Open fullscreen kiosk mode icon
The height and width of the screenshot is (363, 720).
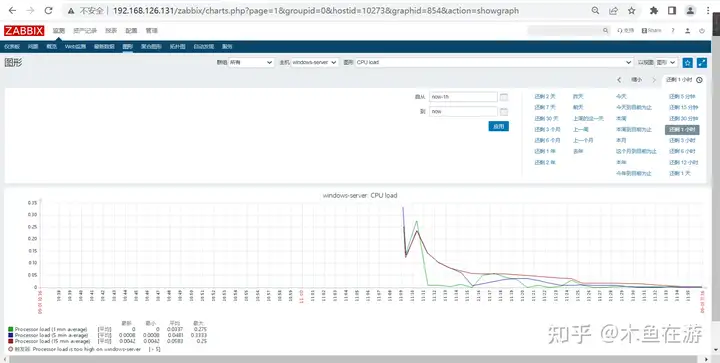coord(702,62)
